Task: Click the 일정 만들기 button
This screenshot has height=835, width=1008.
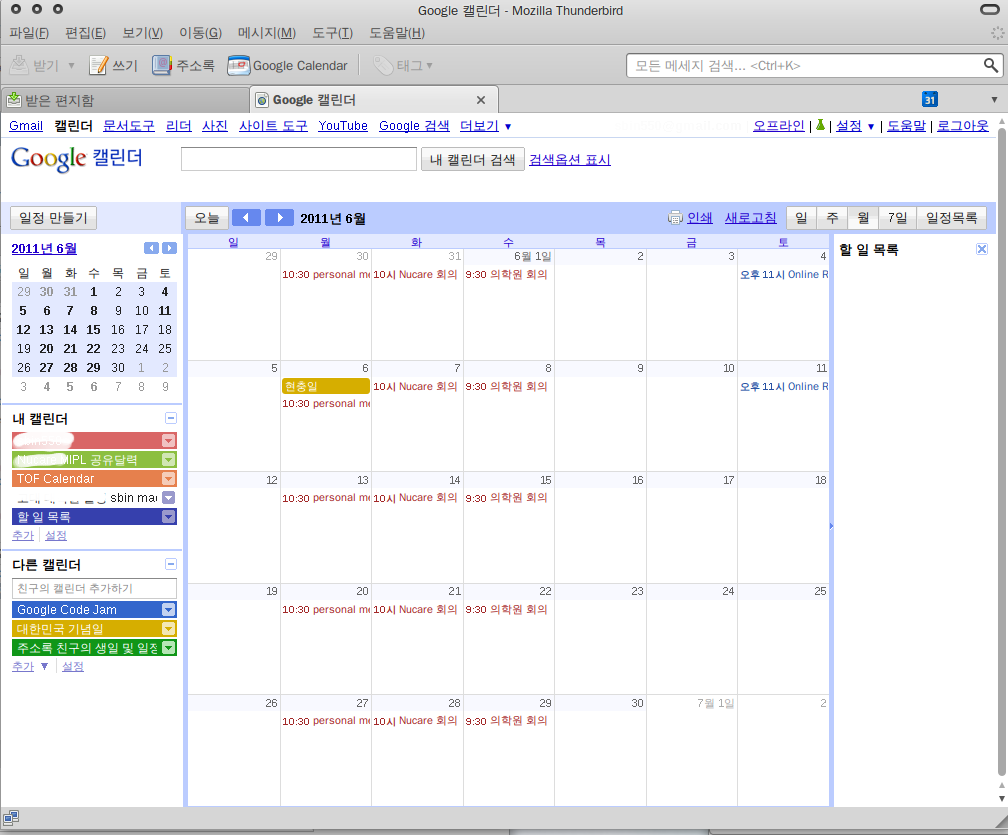Action: 53,218
